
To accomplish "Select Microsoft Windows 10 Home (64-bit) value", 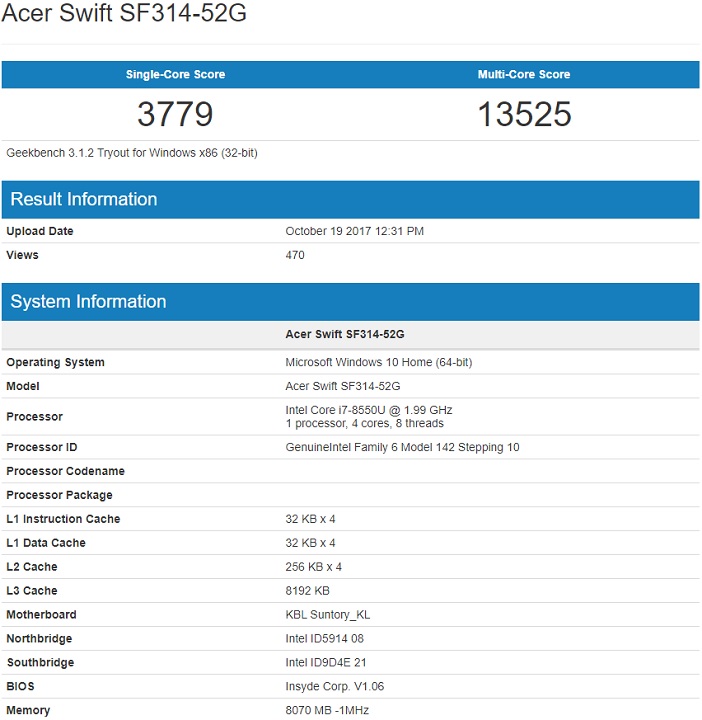I will pos(379,362).
